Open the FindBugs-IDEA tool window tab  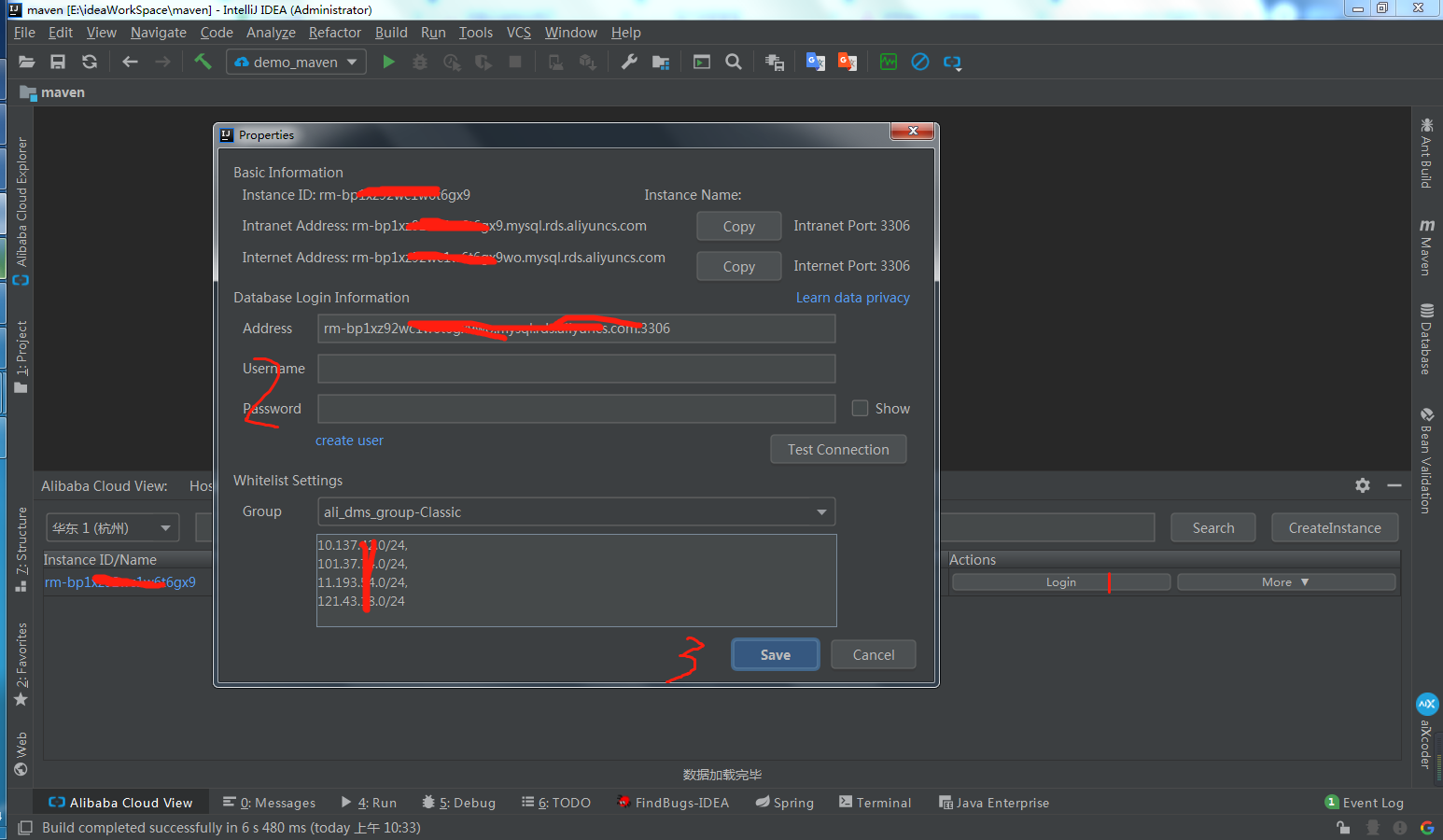point(673,803)
